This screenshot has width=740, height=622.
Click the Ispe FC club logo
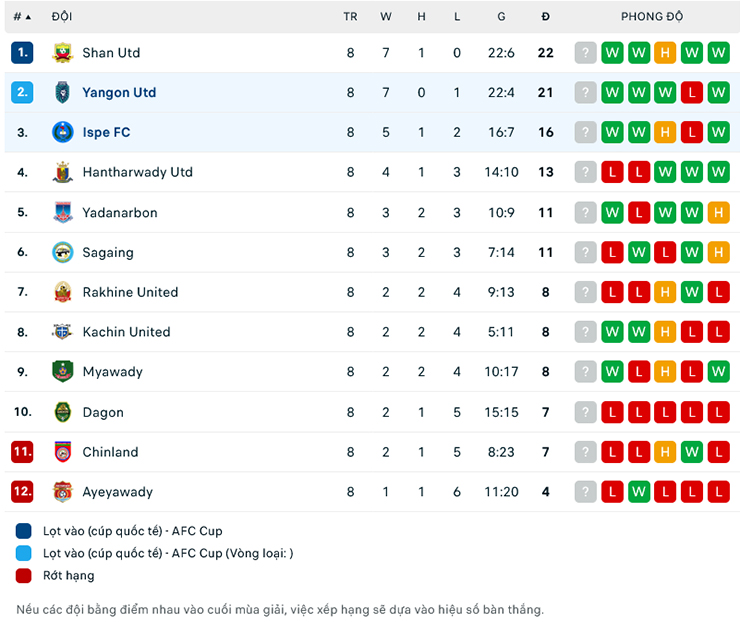pos(63,132)
